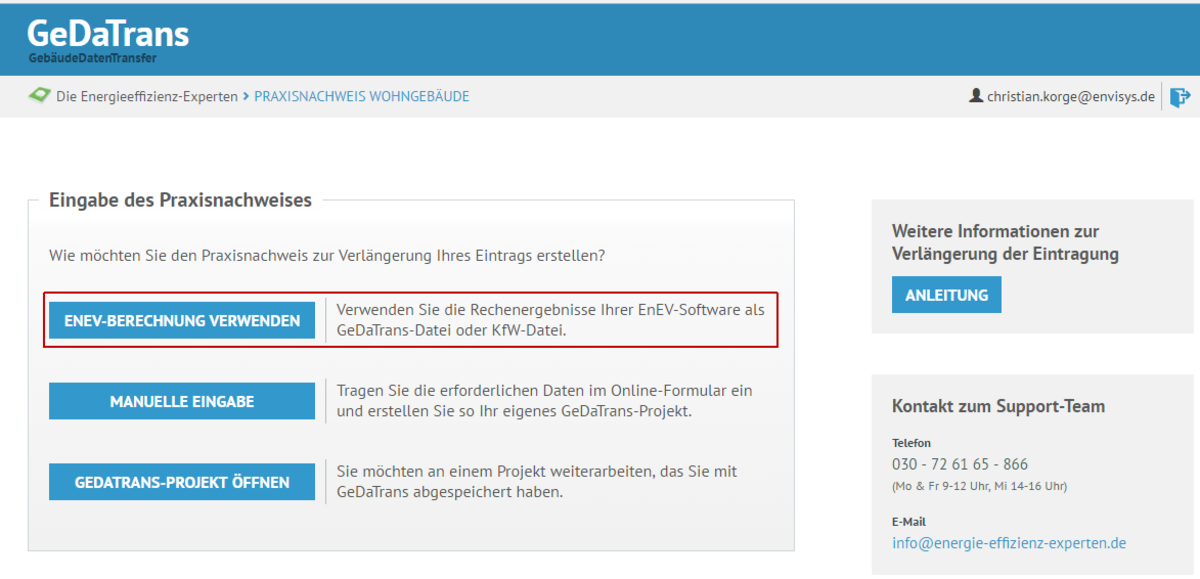Click the Weitere Informationen zur Verlängerung heading
The image size is (1200, 579).
coord(1005,243)
